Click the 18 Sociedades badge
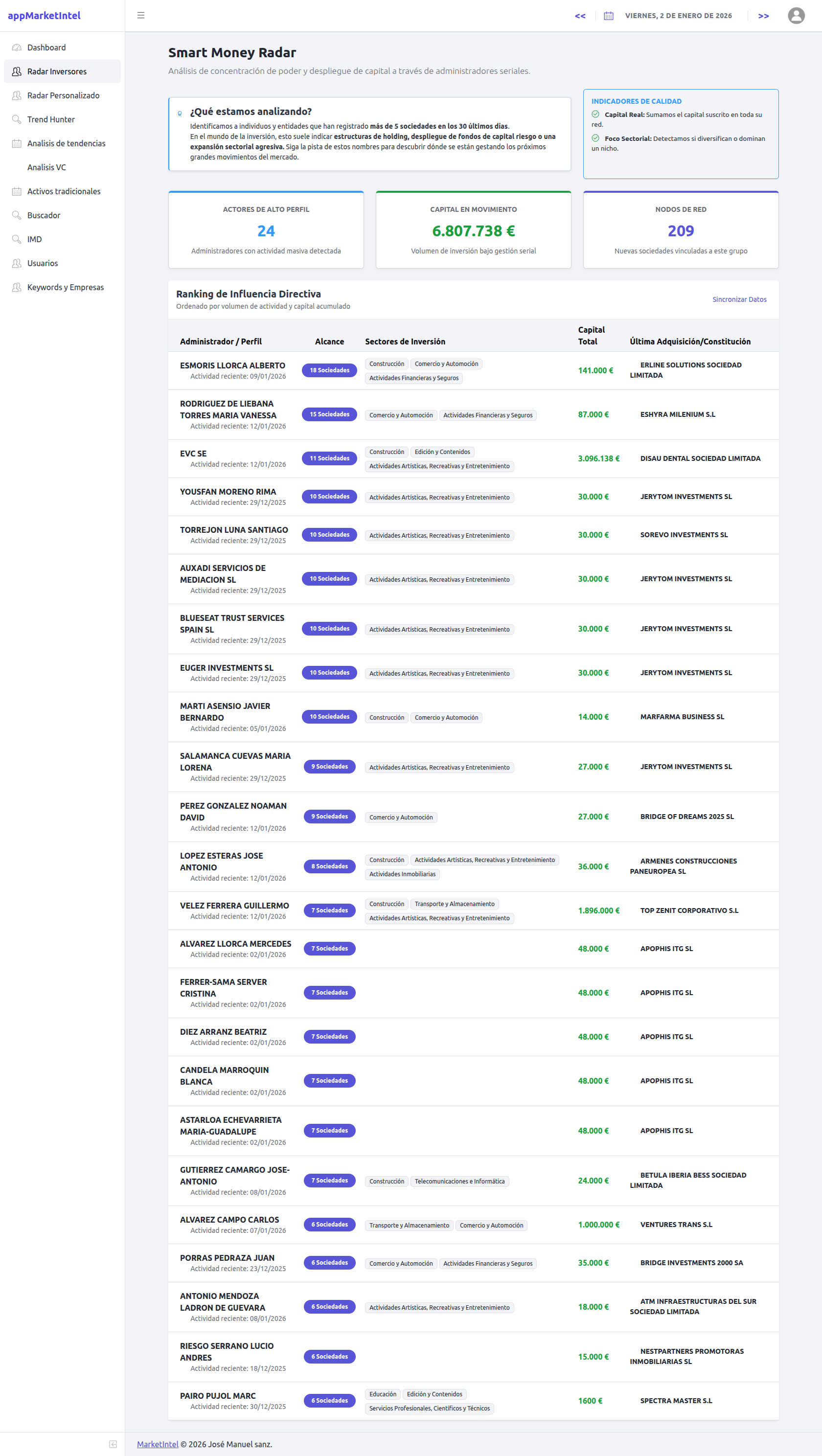 pos(329,370)
